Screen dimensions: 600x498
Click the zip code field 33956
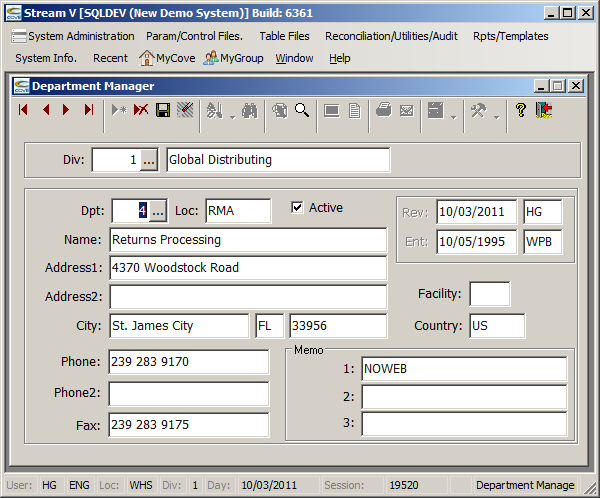pos(338,326)
